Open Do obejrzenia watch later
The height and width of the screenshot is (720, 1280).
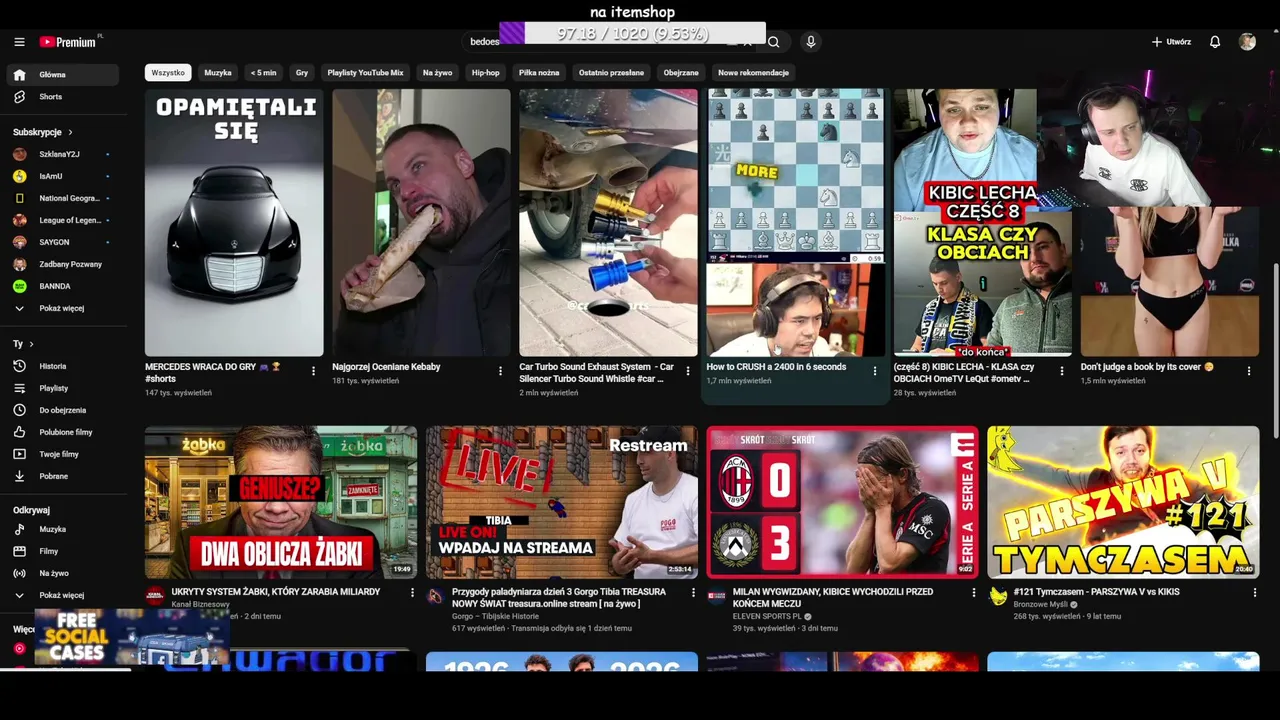pyautogui.click(x=63, y=410)
